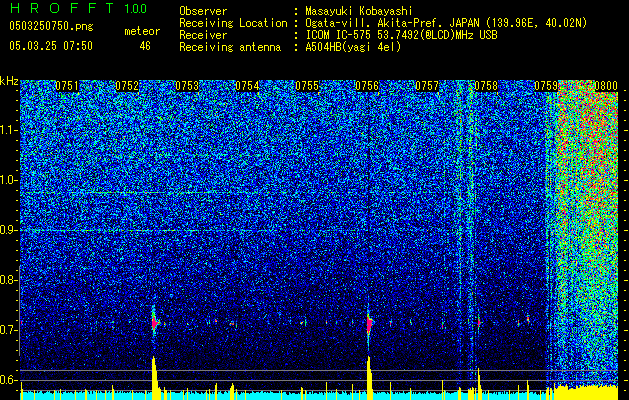
Task: Click the 0754 time marker
Action: tap(247, 86)
